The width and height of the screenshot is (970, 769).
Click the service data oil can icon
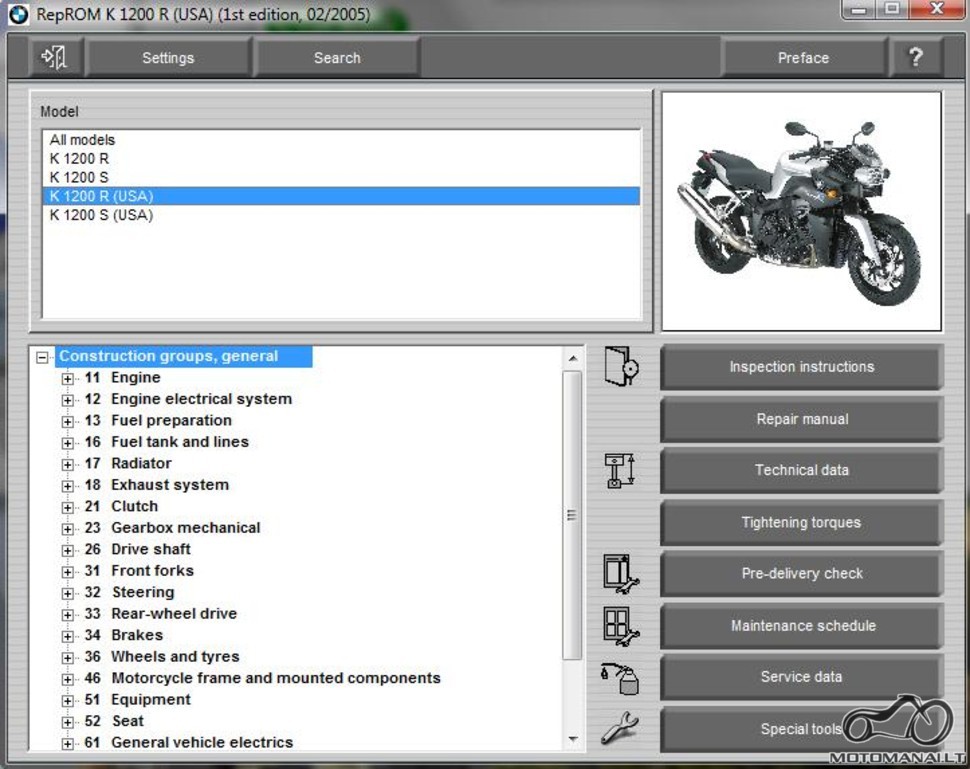[x=620, y=678]
